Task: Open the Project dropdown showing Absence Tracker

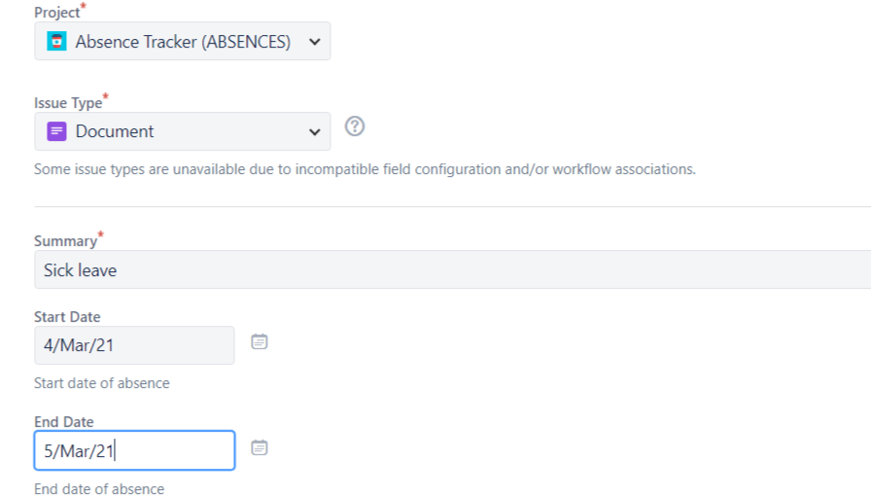Action: [182, 42]
